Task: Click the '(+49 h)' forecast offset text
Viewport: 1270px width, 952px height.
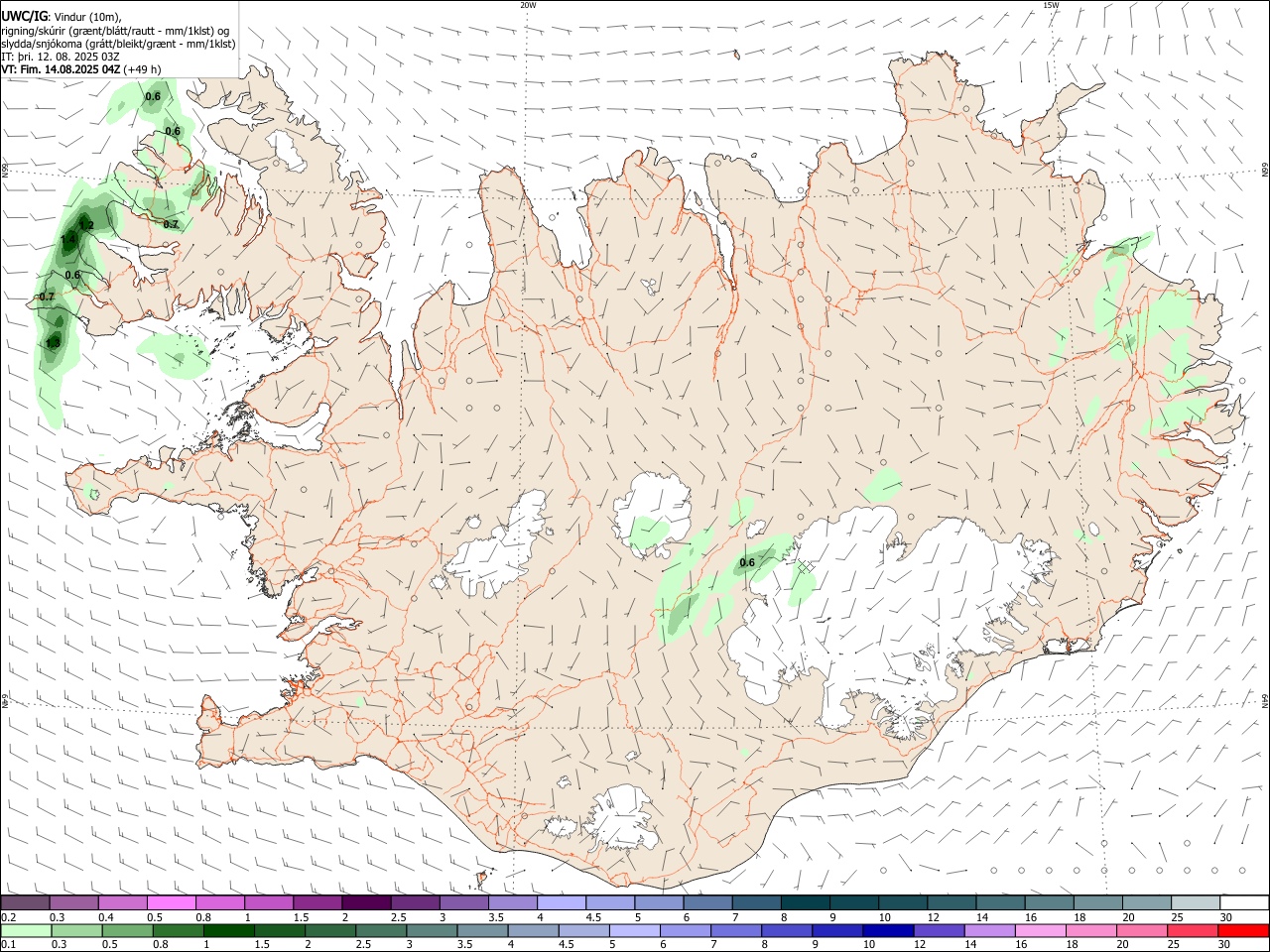Action: pyautogui.click(x=143, y=69)
